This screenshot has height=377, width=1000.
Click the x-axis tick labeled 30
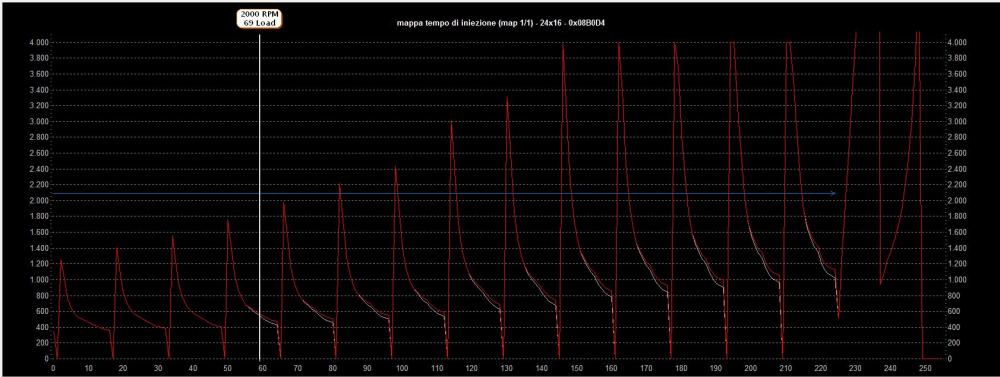click(158, 369)
